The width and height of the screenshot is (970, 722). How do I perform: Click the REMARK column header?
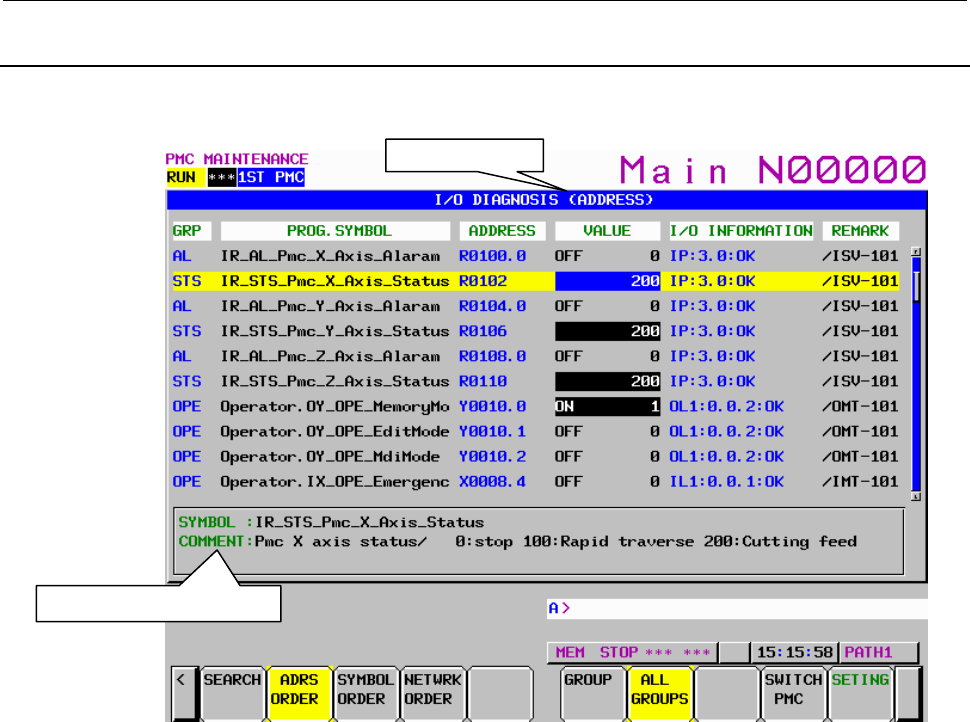click(x=860, y=231)
